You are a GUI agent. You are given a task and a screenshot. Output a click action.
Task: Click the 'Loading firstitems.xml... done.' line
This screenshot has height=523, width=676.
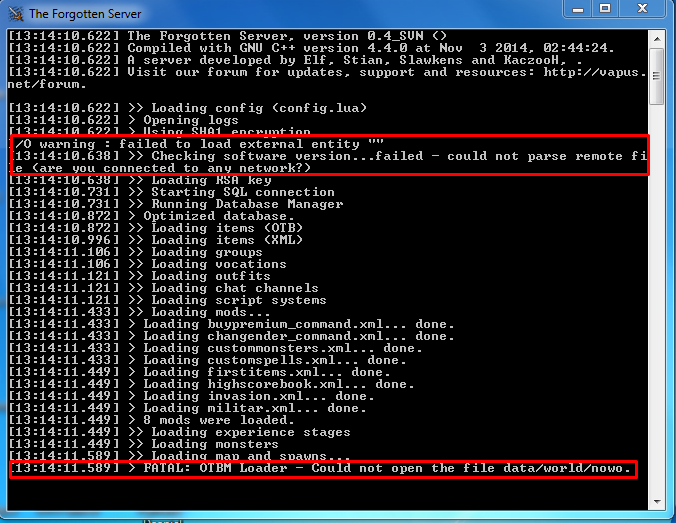pos(200,372)
